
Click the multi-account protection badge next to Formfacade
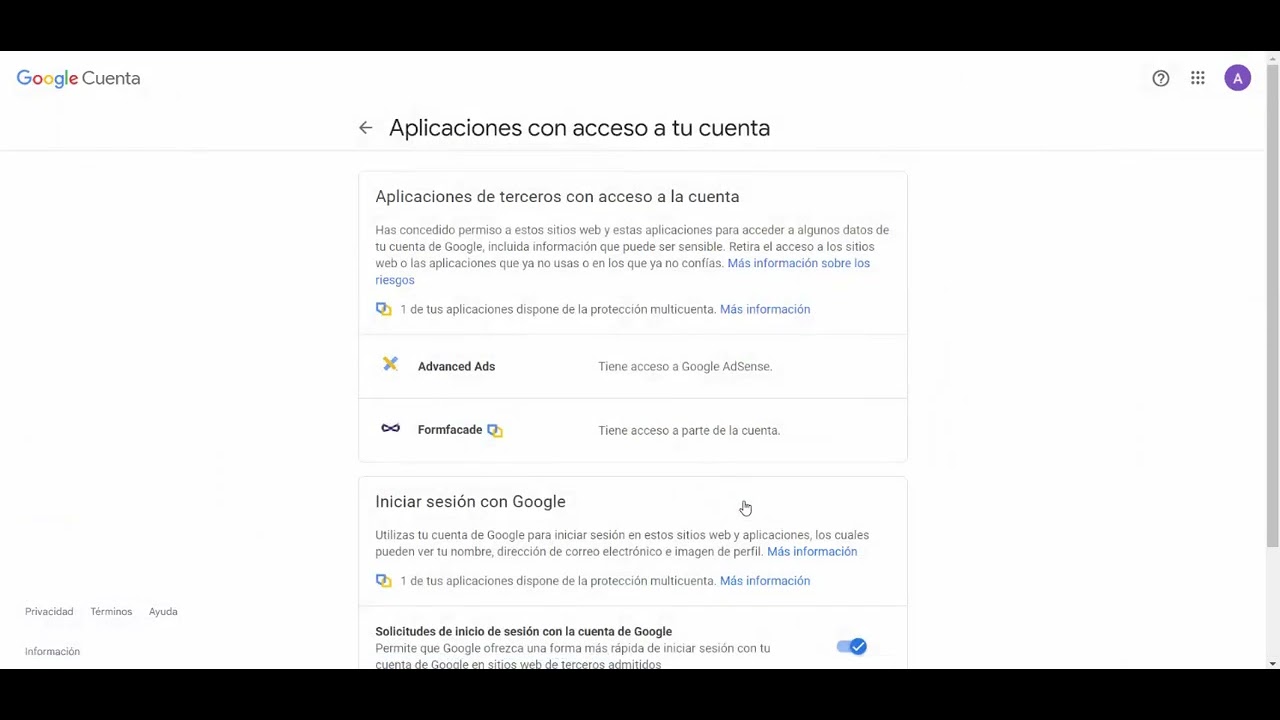point(494,430)
